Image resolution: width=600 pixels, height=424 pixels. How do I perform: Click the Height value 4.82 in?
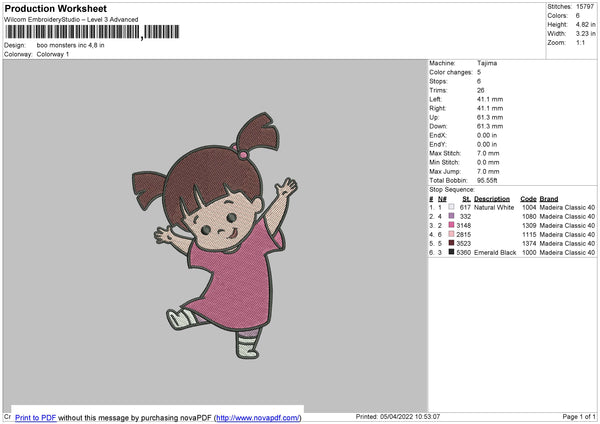coord(585,24)
